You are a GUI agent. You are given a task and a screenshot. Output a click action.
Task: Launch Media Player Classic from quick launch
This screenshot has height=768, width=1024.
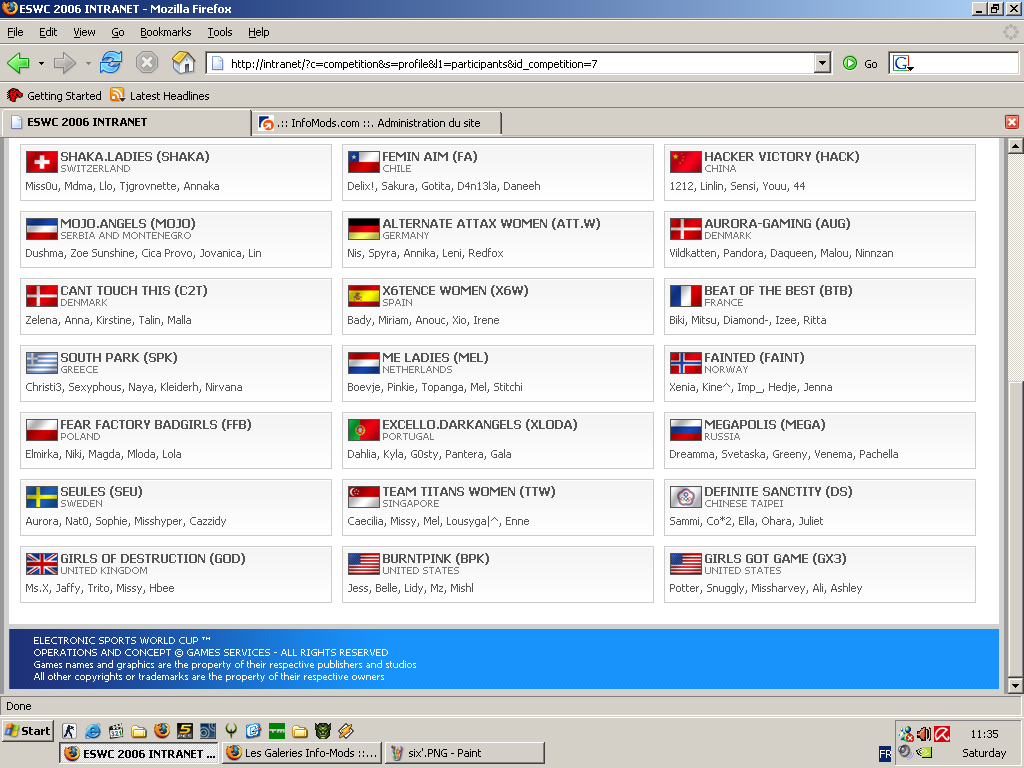point(116,731)
